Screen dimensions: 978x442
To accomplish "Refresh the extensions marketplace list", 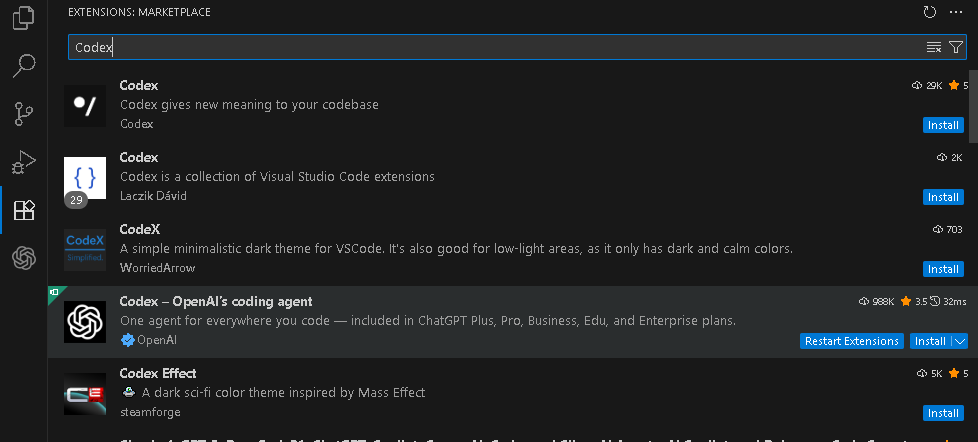I will (x=930, y=12).
